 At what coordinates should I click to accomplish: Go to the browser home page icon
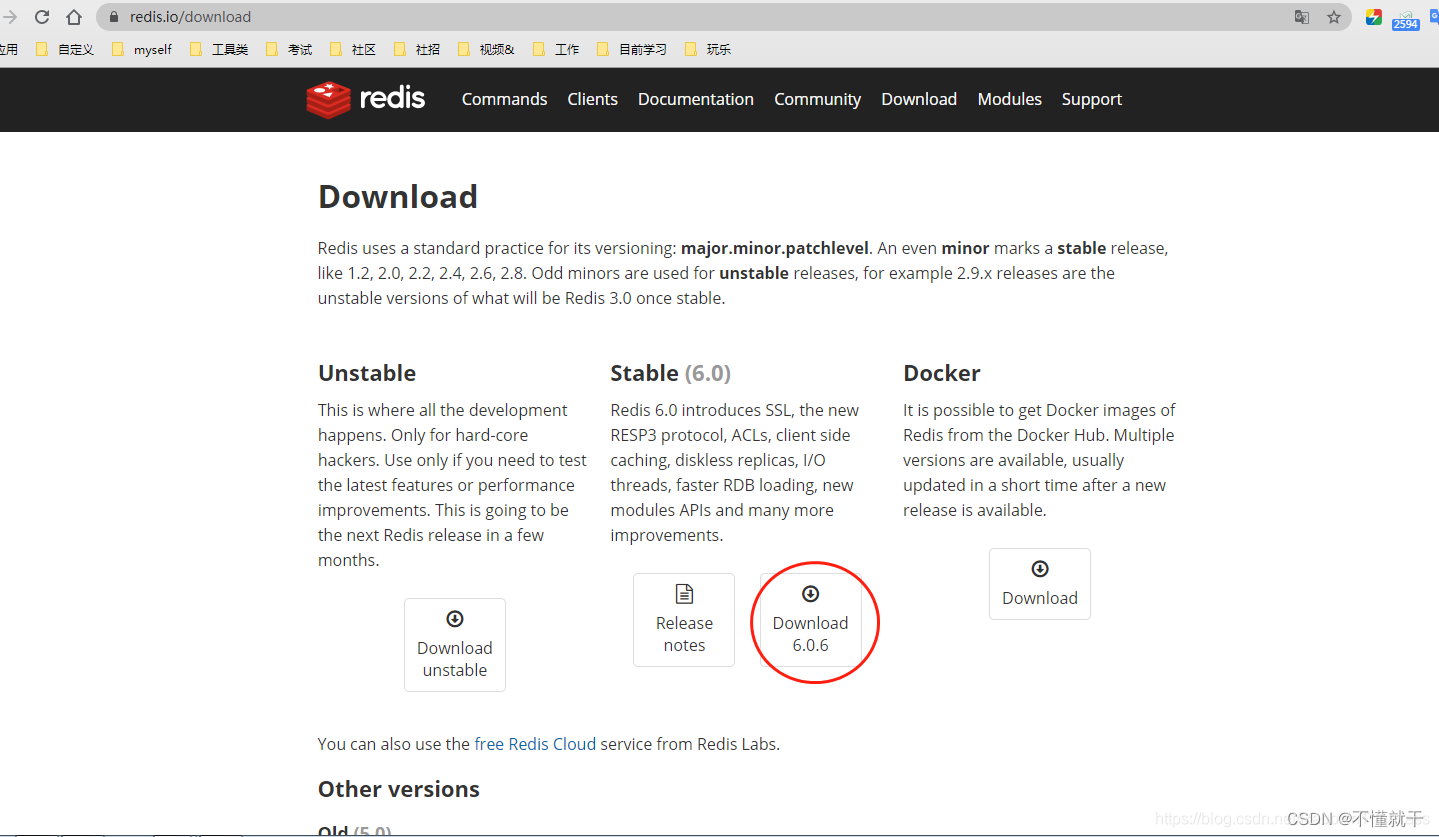pyautogui.click(x=74, y=17)
